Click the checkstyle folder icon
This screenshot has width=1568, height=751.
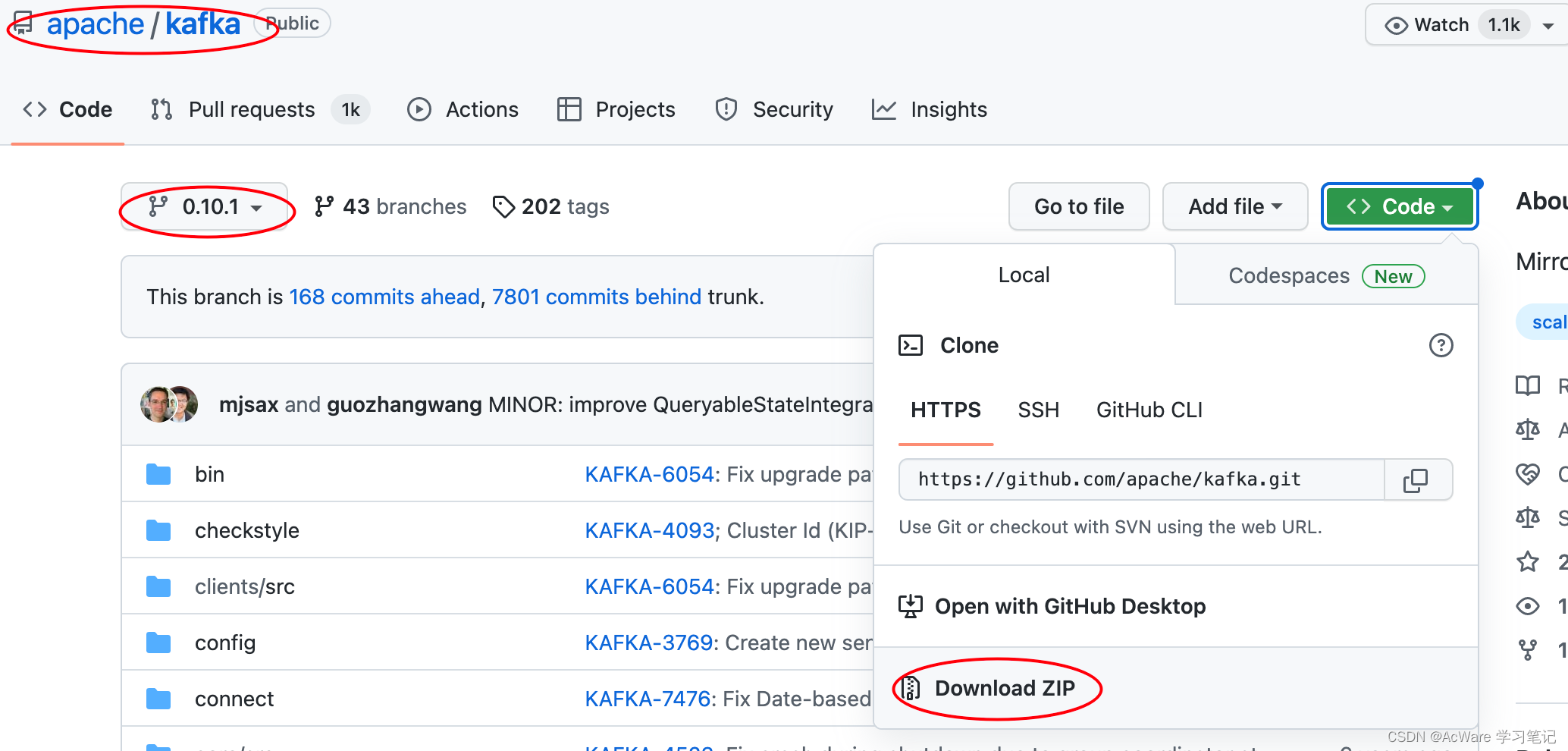coord(158,530)
